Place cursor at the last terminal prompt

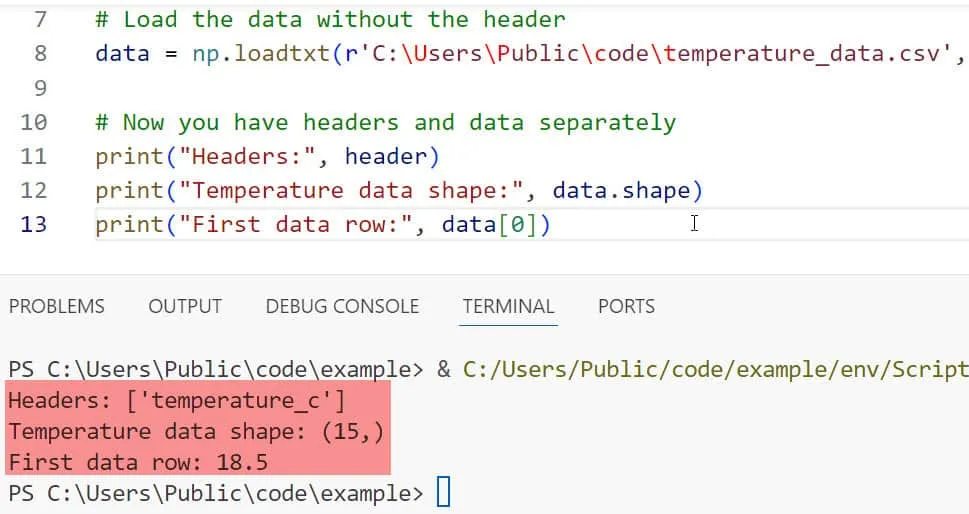point(444,493)
